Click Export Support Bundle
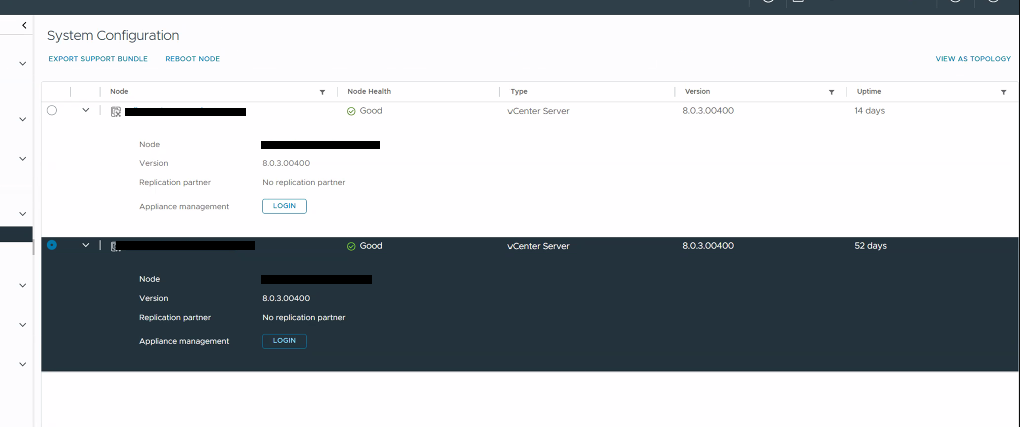Screen dimensions: 1020x427 tap(98, 59)
